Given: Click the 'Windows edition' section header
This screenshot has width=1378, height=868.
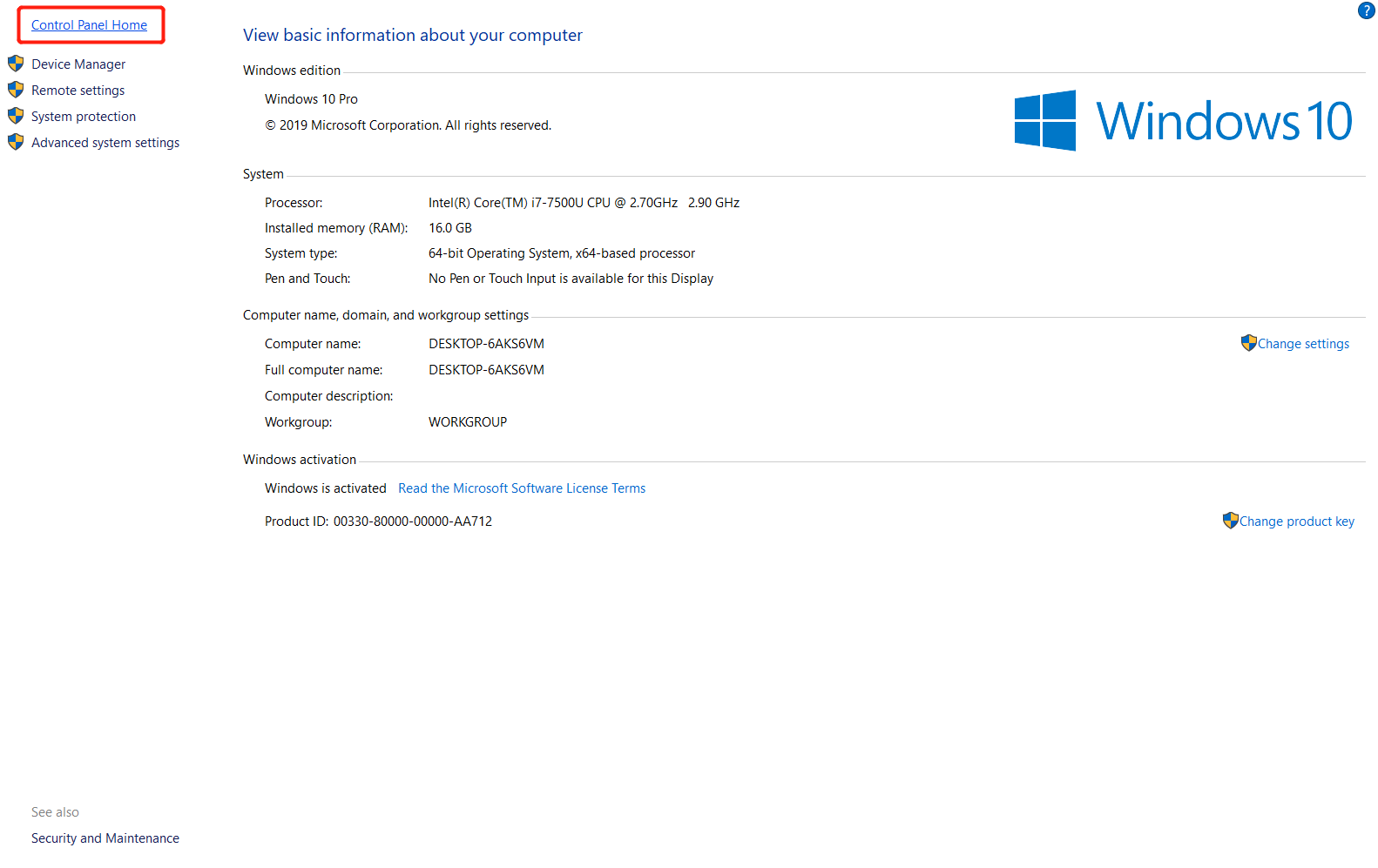Looking at the screenshot, I should (x=292, y=71).
